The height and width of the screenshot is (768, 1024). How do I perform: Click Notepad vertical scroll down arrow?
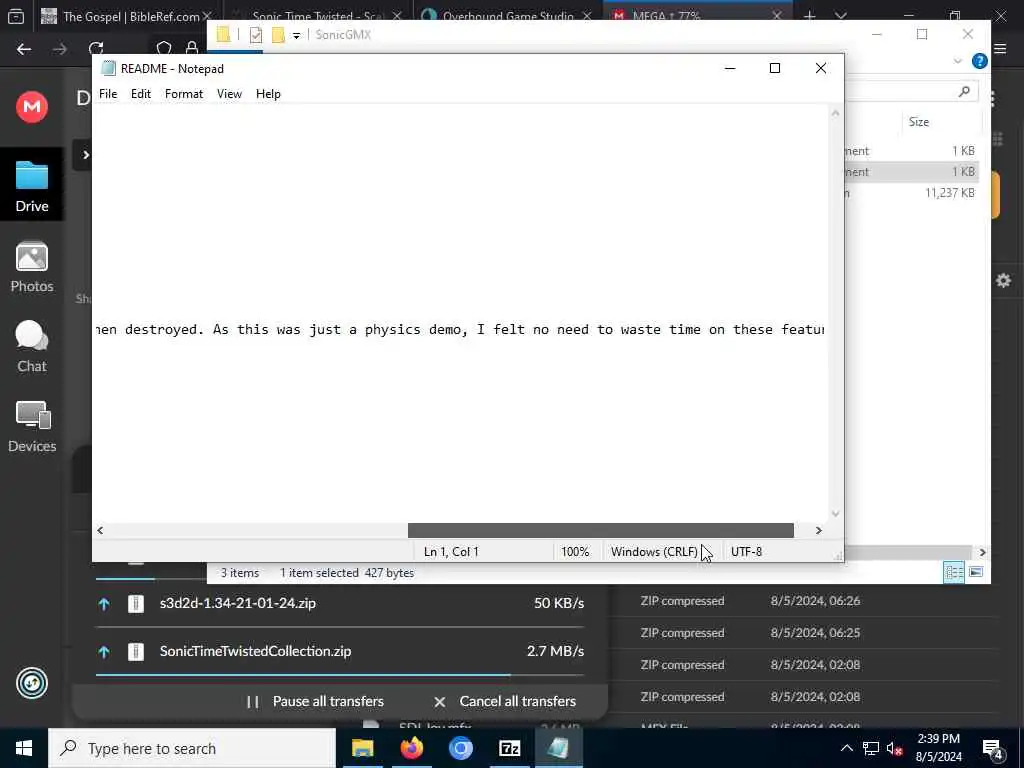click(x=835, y=514)
